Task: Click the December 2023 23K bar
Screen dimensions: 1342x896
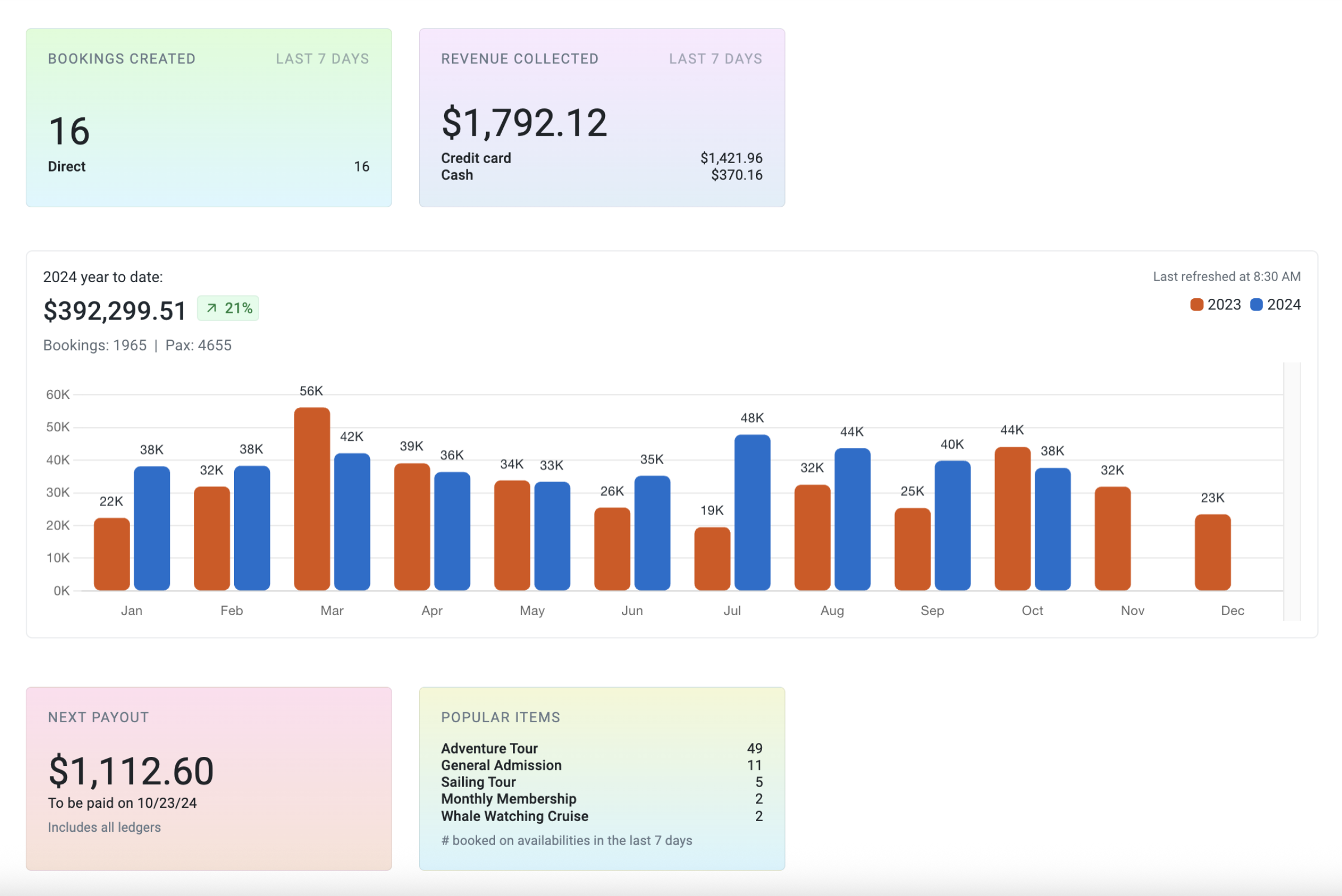Action: pyautogui.click(x=1212, y=552)
